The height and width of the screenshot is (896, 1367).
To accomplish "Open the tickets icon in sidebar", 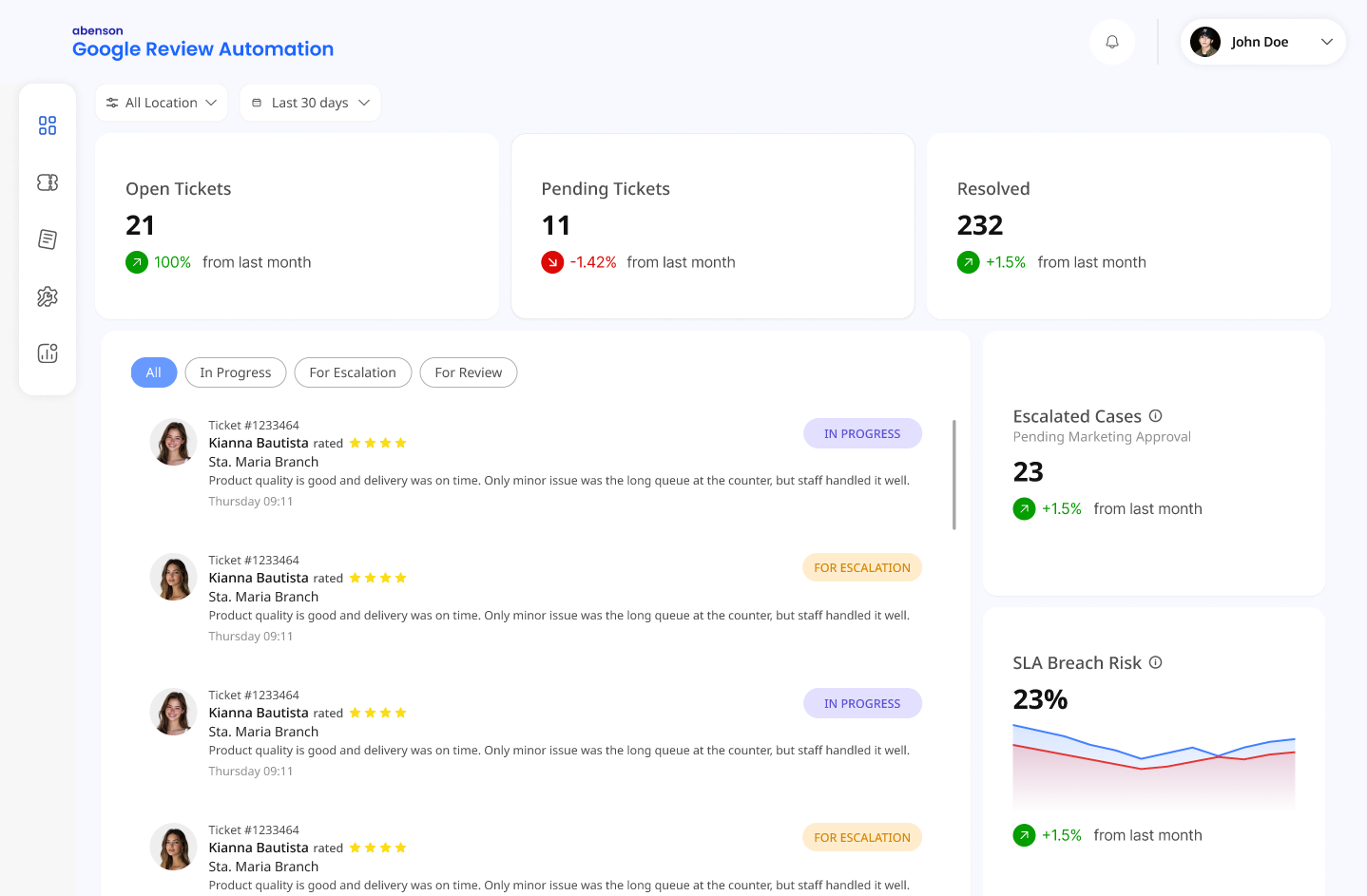I will tap(48, 182).
